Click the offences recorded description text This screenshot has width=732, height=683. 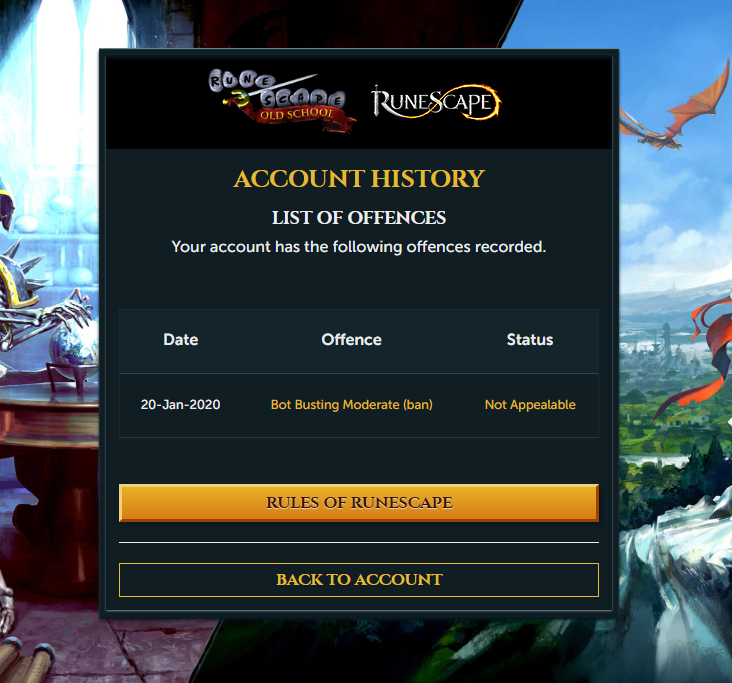tap(359, 246)
